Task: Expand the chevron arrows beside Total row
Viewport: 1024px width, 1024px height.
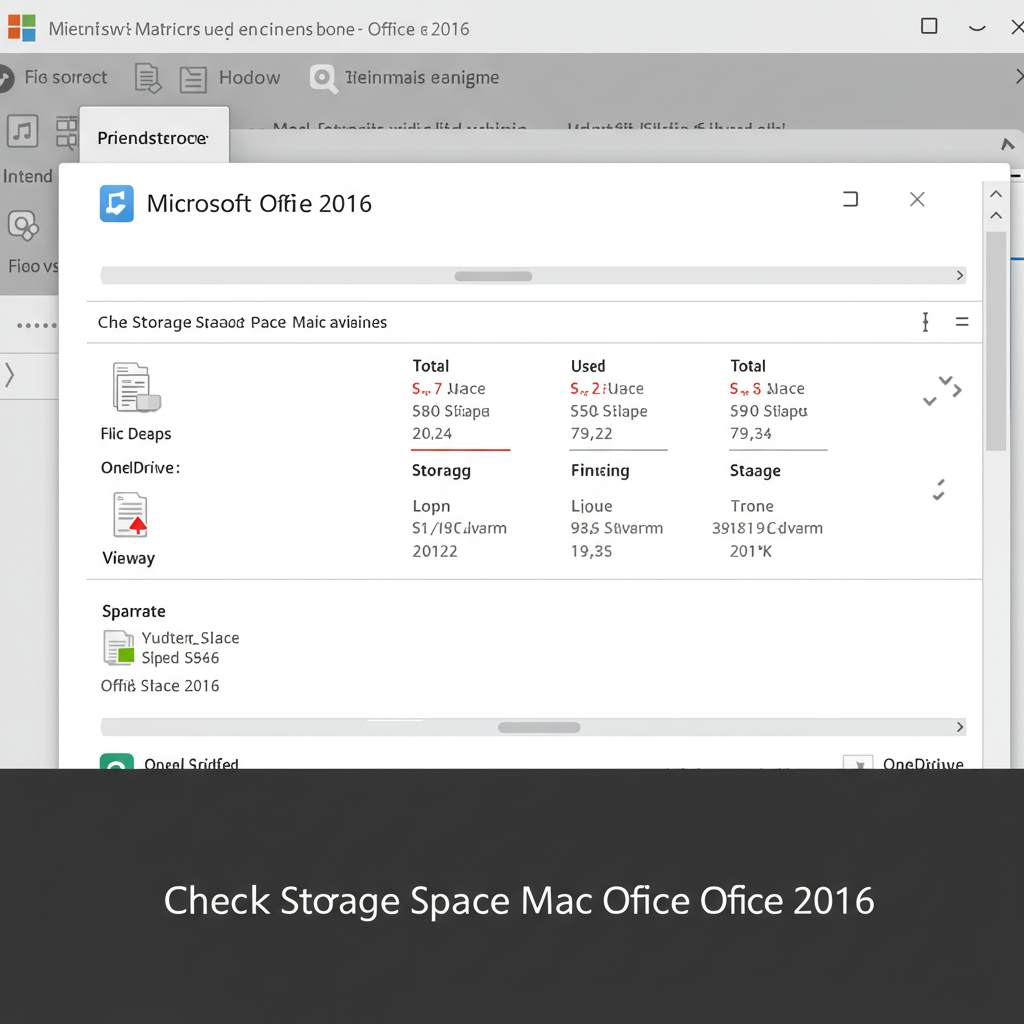Action: 942,391
